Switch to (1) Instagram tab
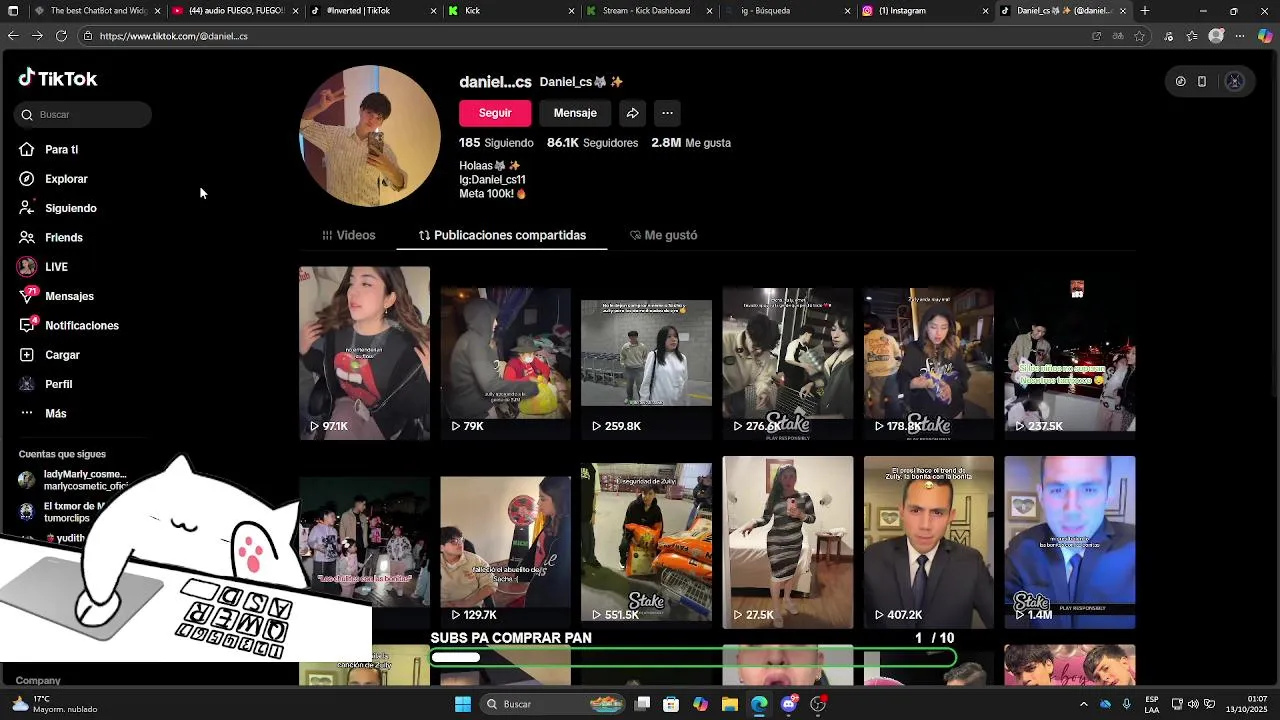Viewport: 1280px width, 720px height. click(925, 11)
